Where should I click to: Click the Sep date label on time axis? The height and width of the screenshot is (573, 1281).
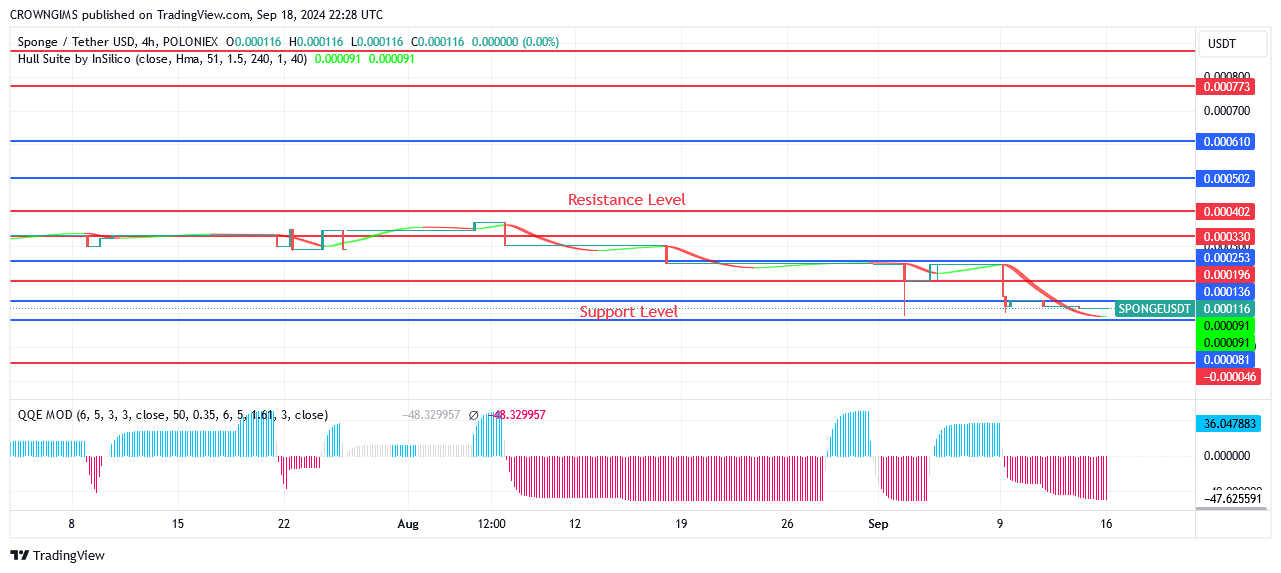(x=877, y=524)
